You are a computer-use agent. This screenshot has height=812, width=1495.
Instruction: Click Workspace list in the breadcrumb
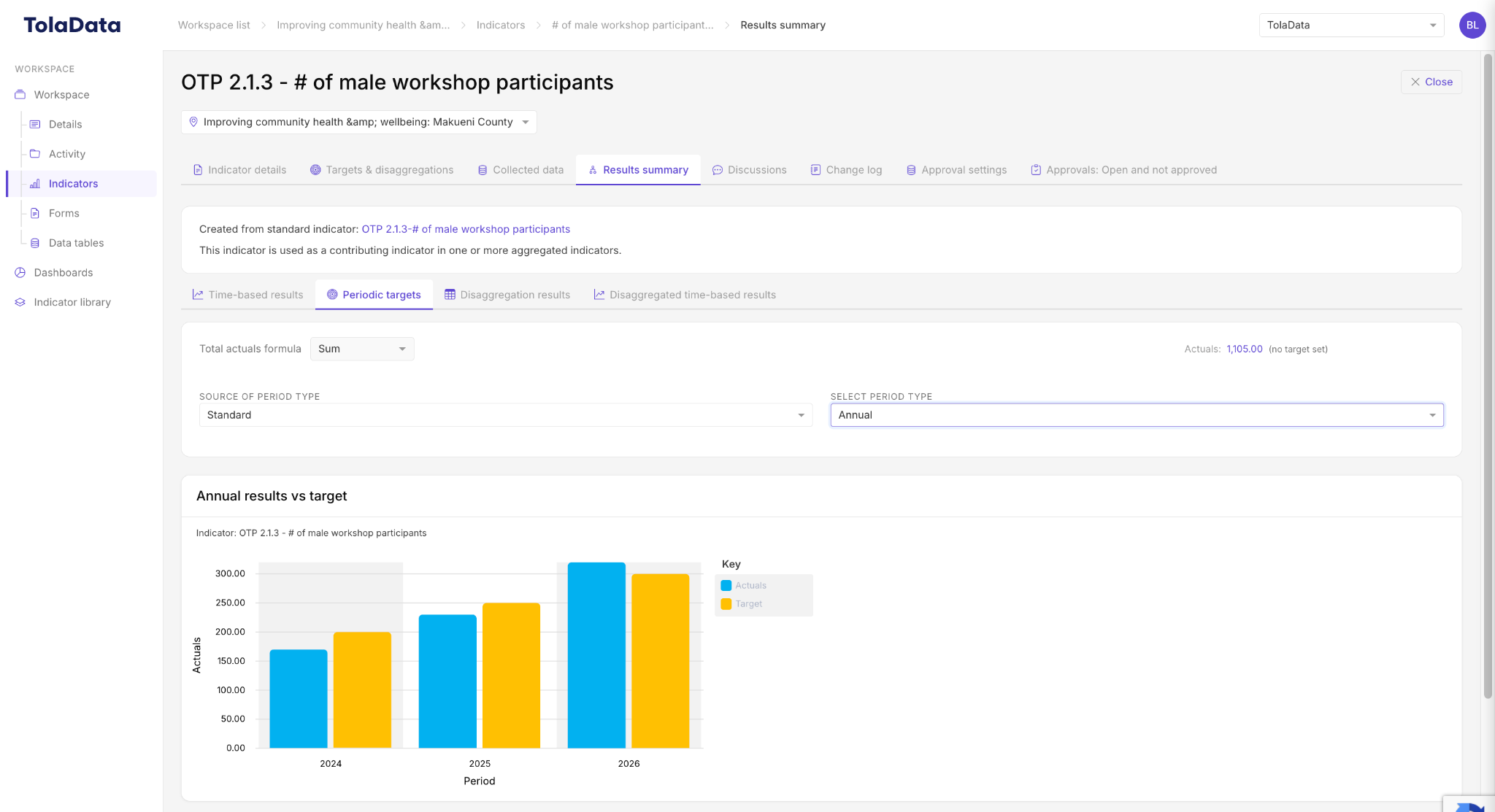[x=214, y=25]
